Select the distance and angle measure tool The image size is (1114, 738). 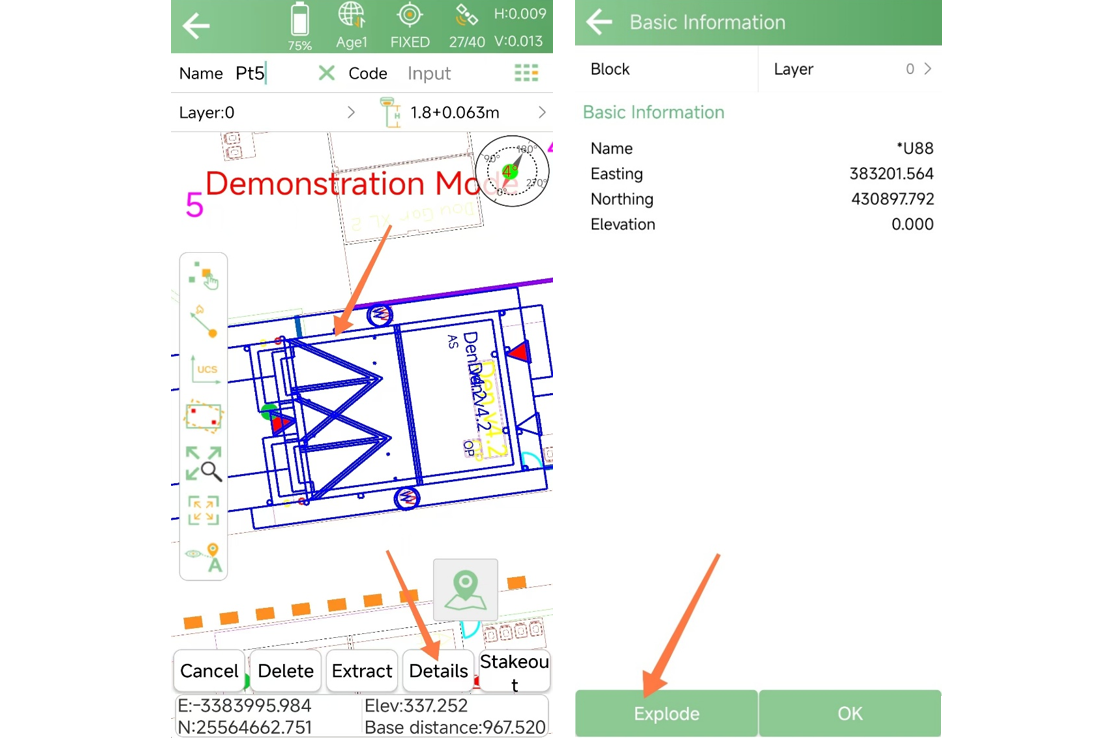203,321
